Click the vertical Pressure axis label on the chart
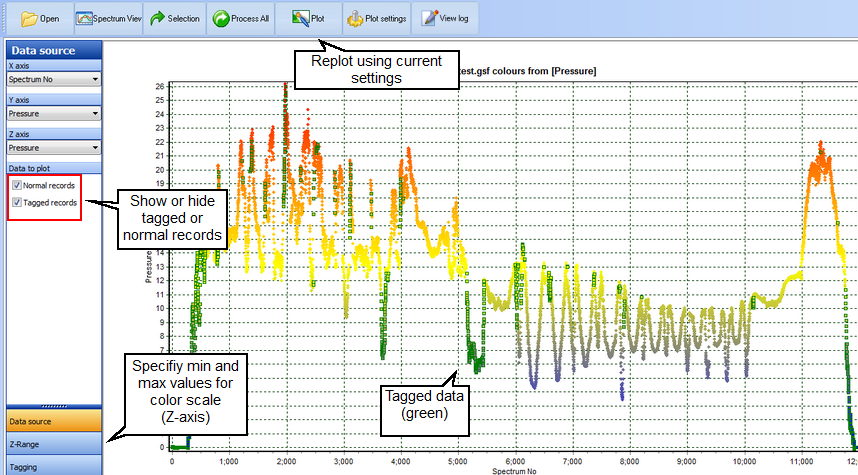 [x=148, y=266]
